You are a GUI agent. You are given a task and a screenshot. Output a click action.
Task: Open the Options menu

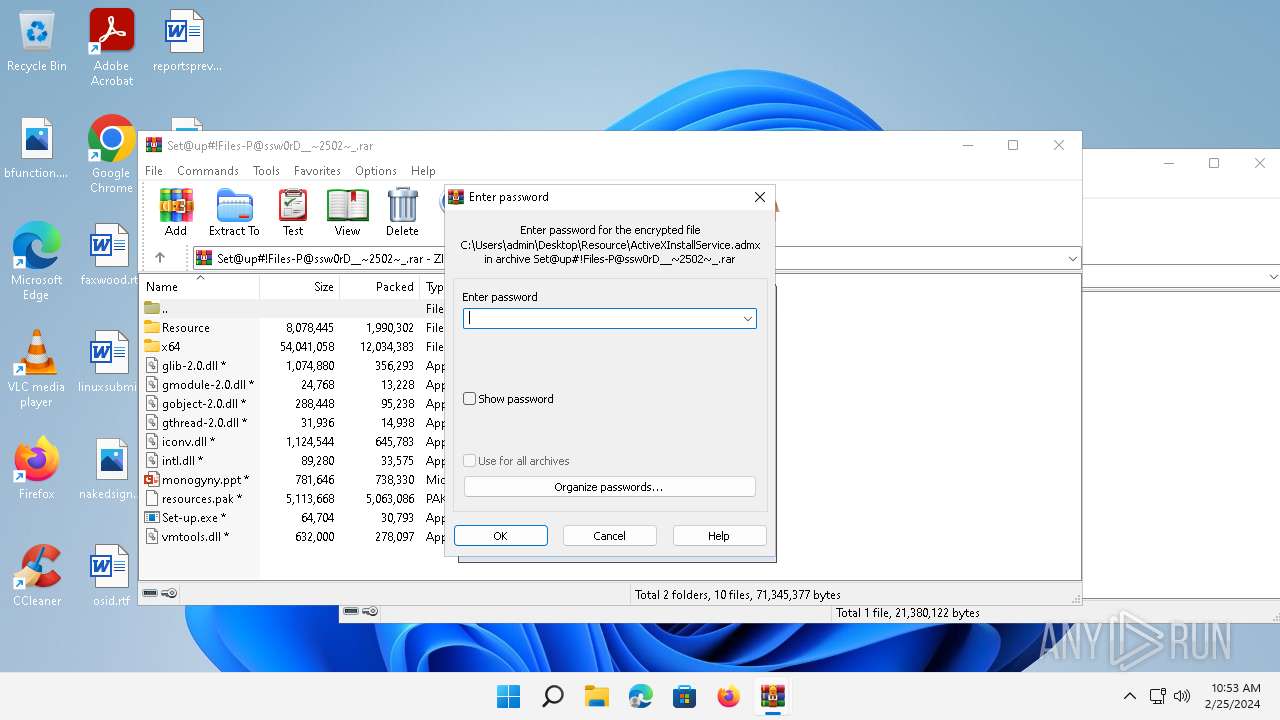pyautogui.click(x=376, y=171)
